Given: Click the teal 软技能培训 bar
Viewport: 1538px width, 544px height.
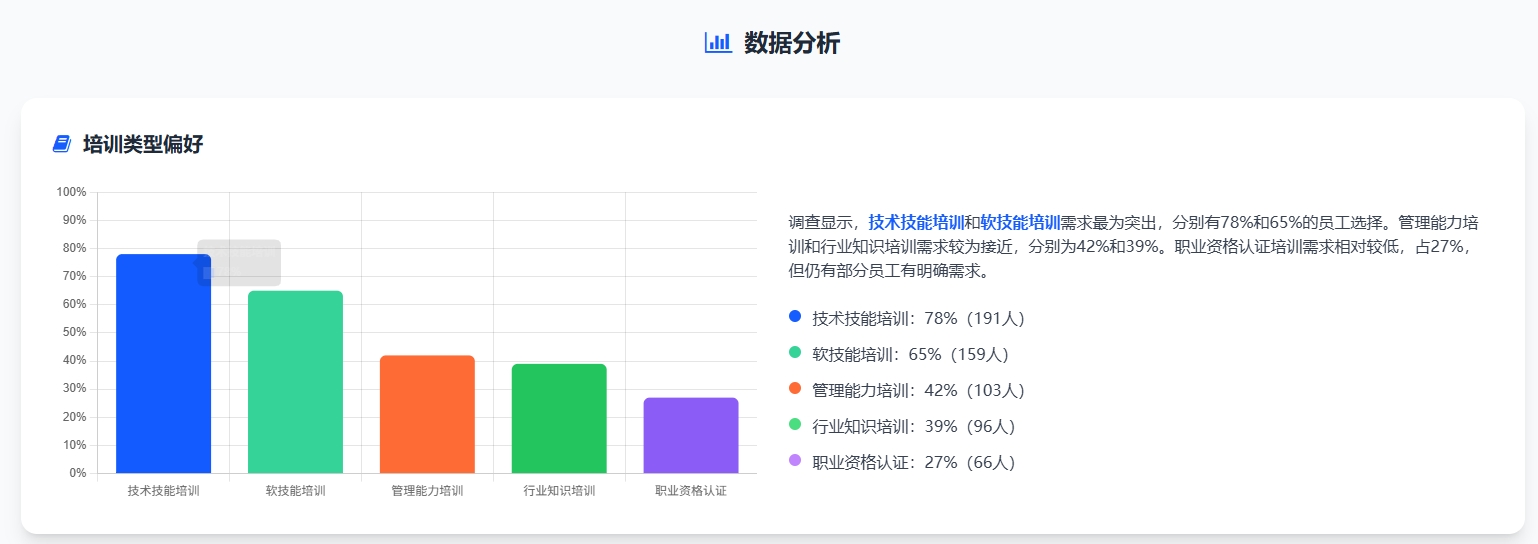Looking at the screenshot, I should pos(295,382).
